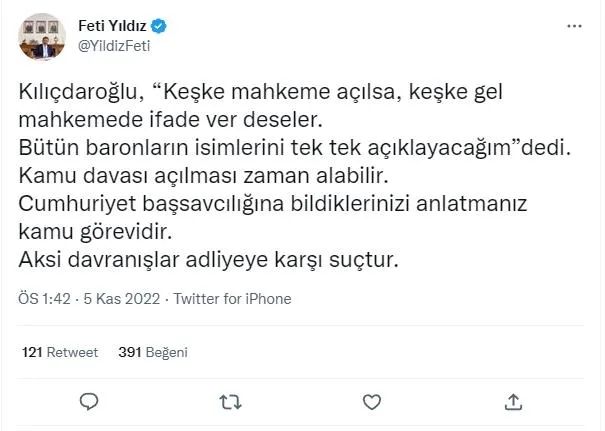View the 391 Beğeni likes list
This screenshot has height=431, width=605.
tap(153, 352)
